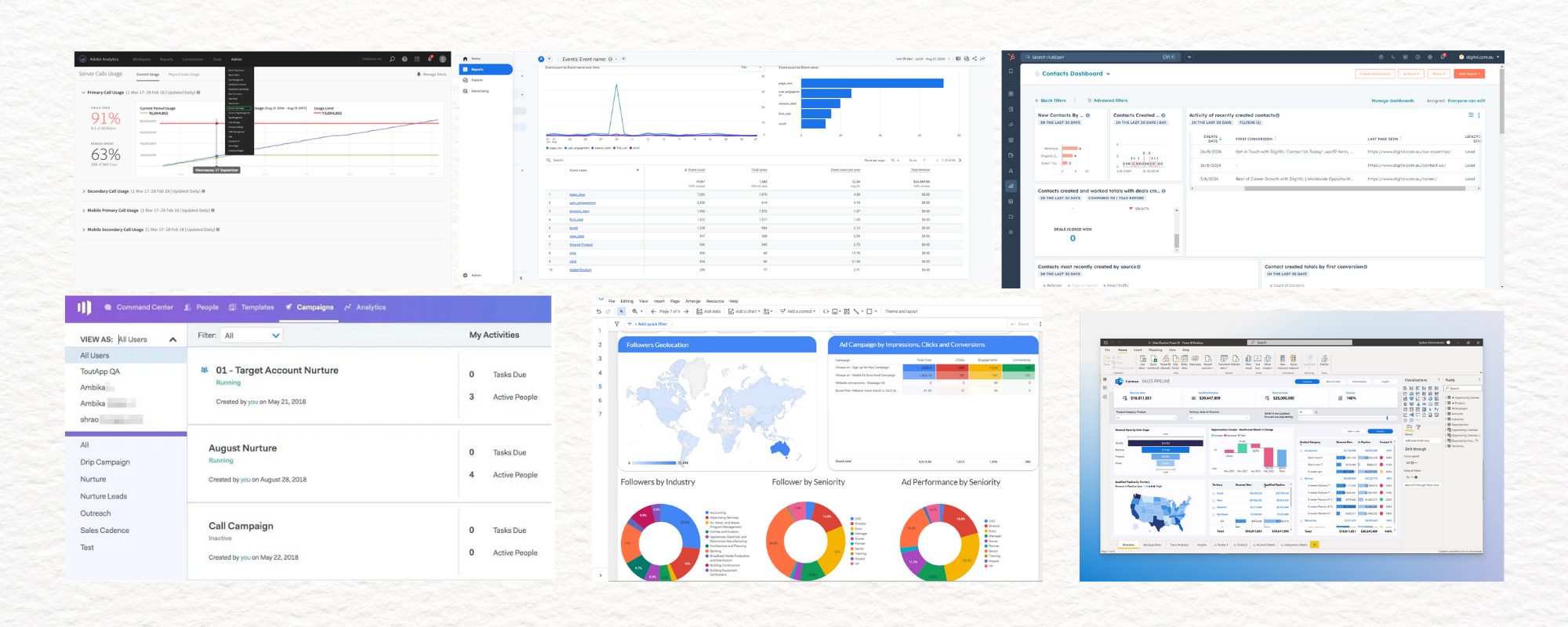This screenshot has width=1568, height=627.
Task: Click the Adobe Analytics search icon
Action: 392,59
